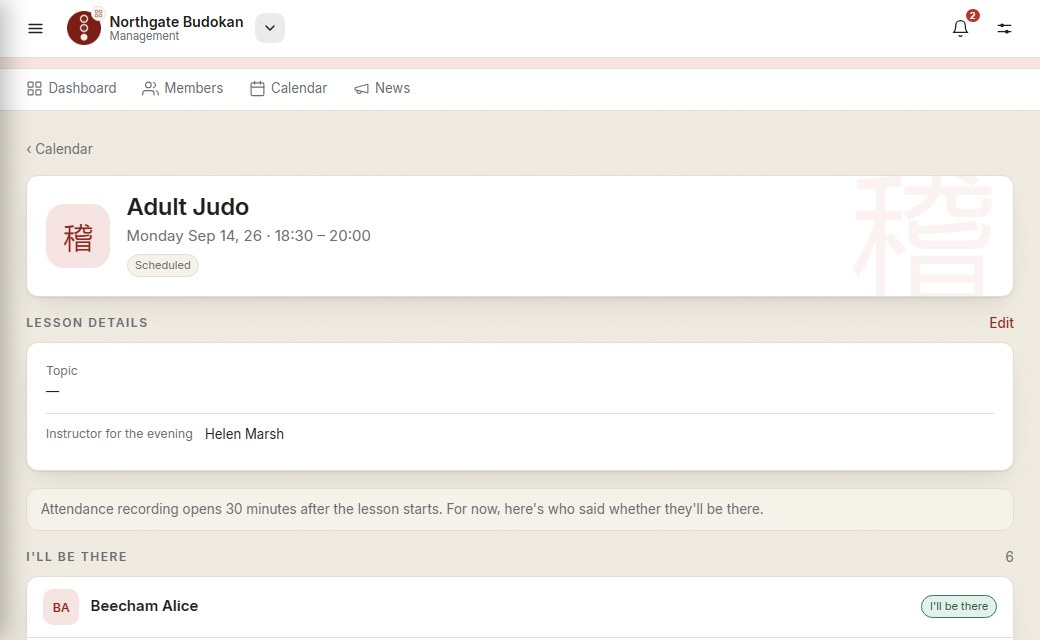
Task: Toggle Beecham Alice's "I'll be there" status
Action: [x=958, y=606]
